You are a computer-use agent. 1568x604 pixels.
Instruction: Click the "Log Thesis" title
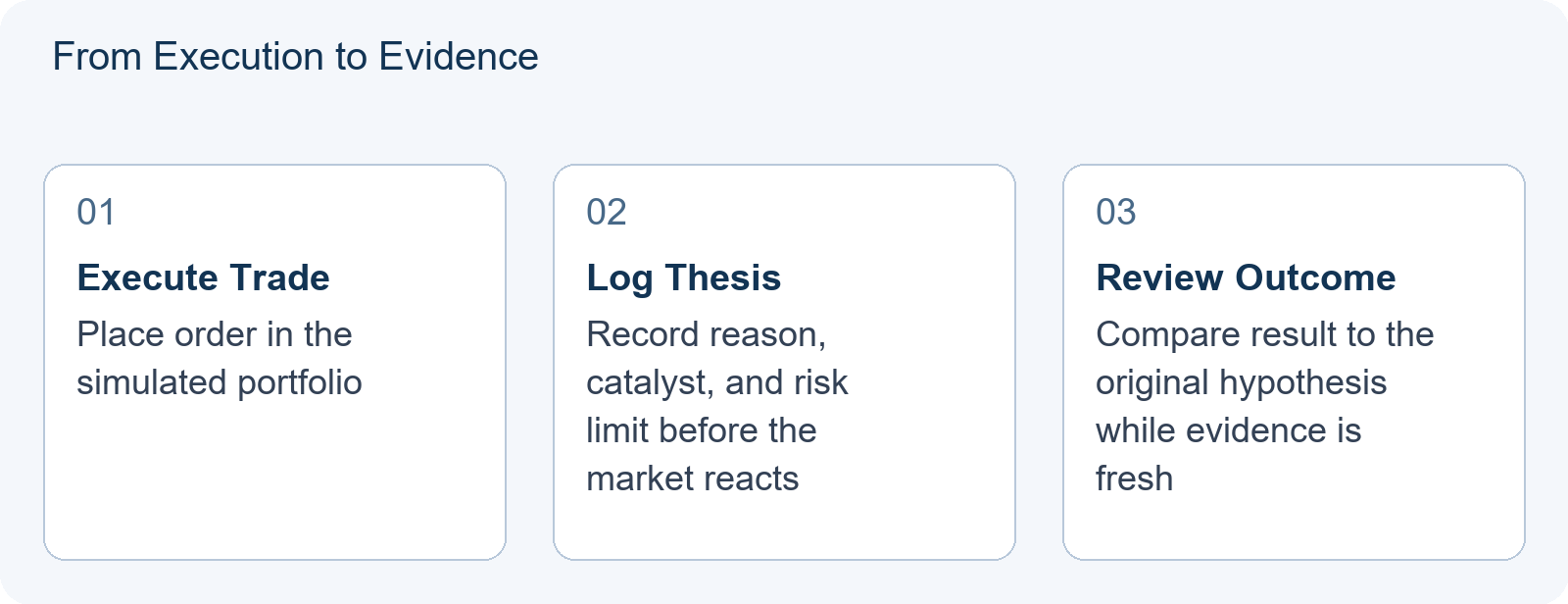click(x=684, y=277)
